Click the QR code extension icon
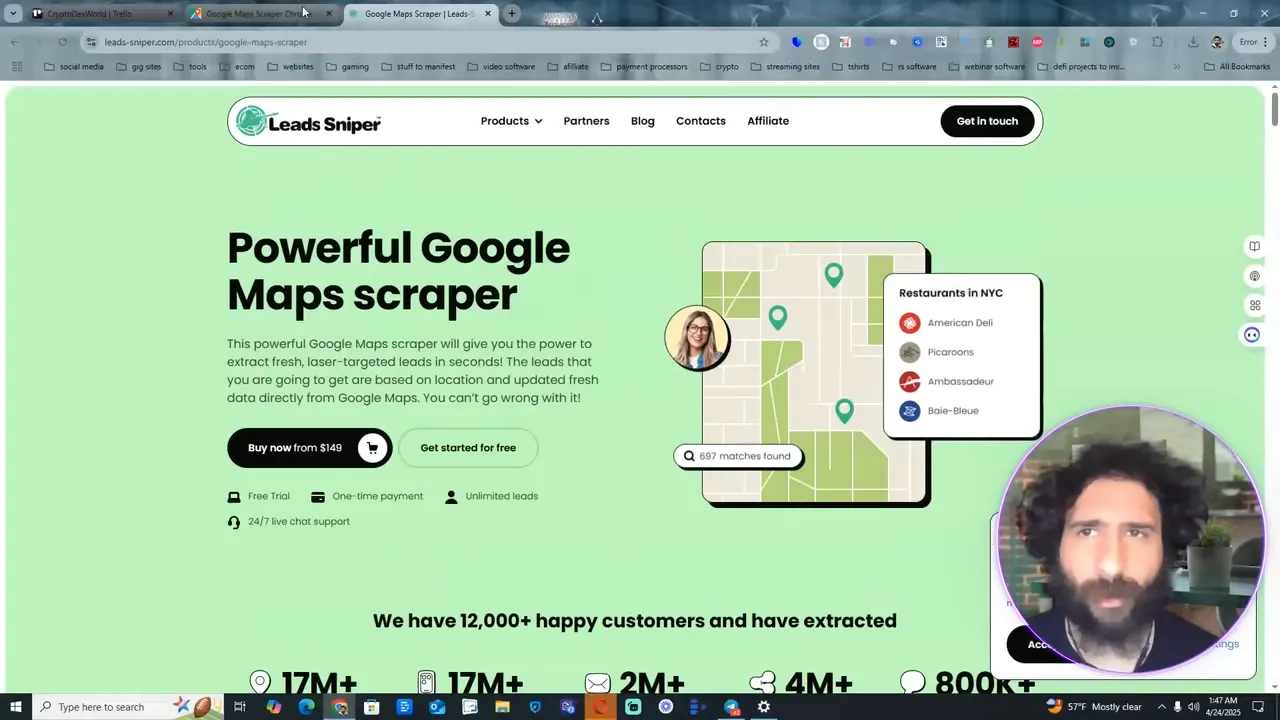Image resolution: width=1280 pixels, height=720 pixels. click(941, 42)
